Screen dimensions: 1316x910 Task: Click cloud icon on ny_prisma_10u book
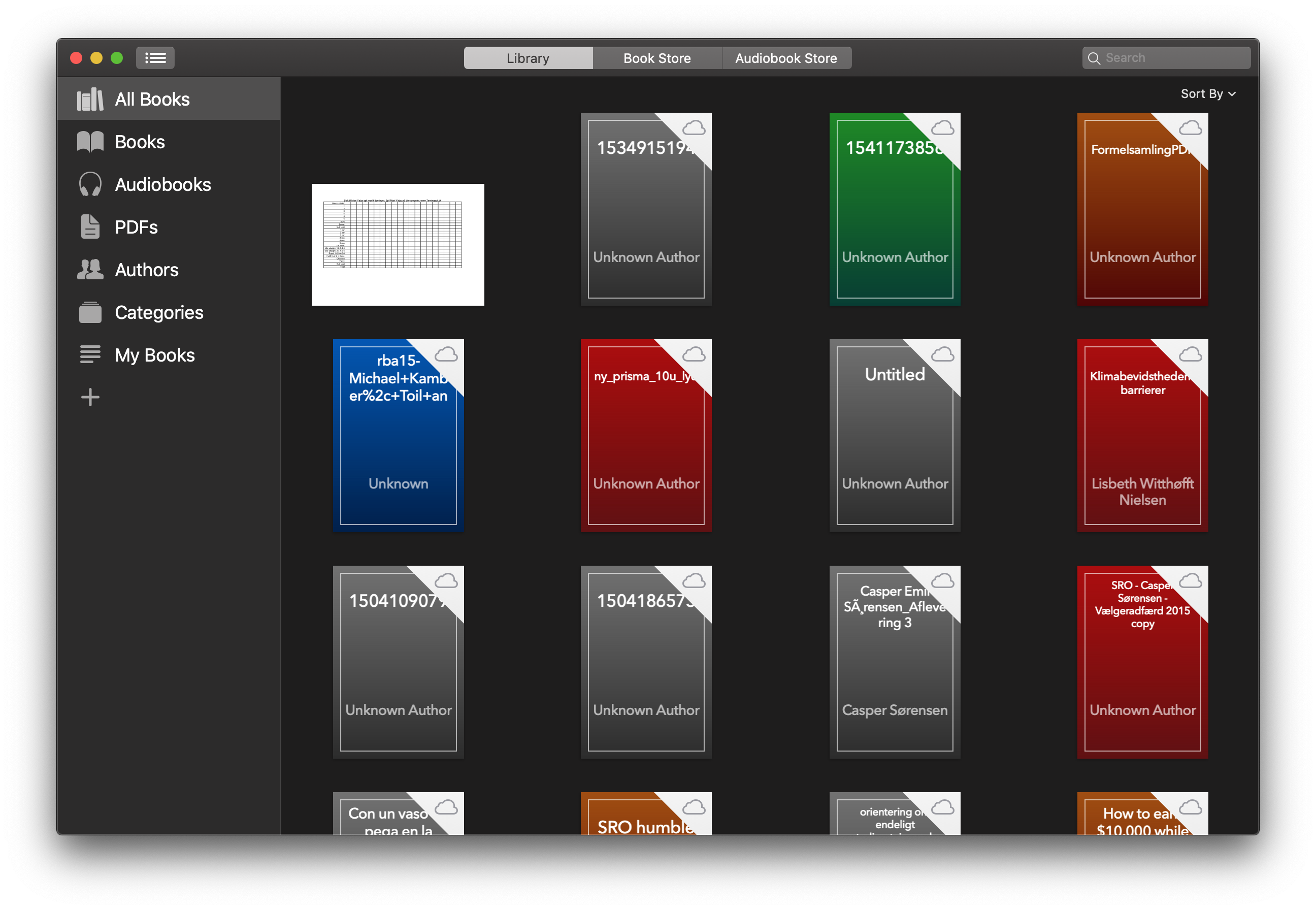tap(694, 354)
